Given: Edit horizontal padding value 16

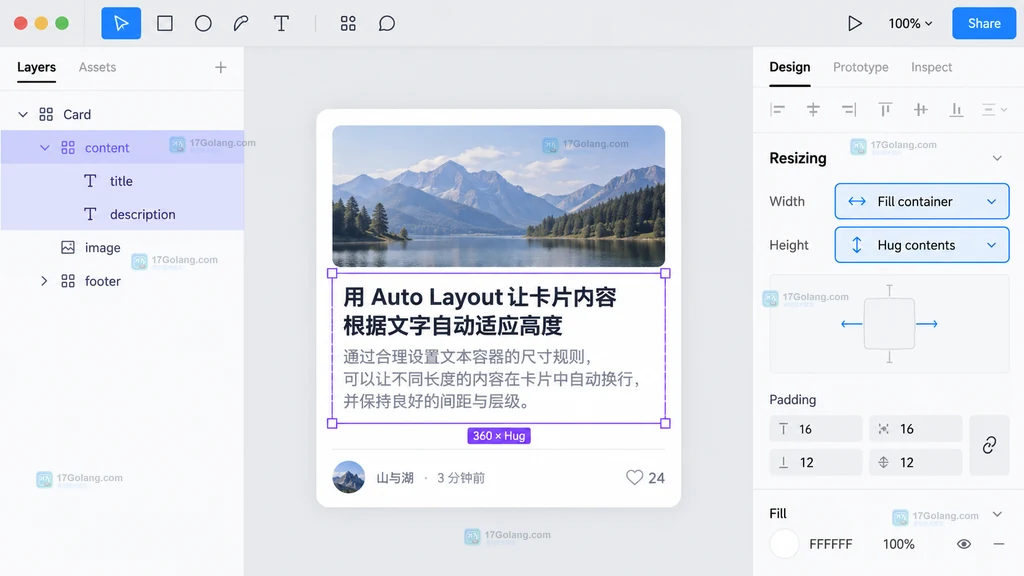Looking at the screenshot, I should point(916,429).
